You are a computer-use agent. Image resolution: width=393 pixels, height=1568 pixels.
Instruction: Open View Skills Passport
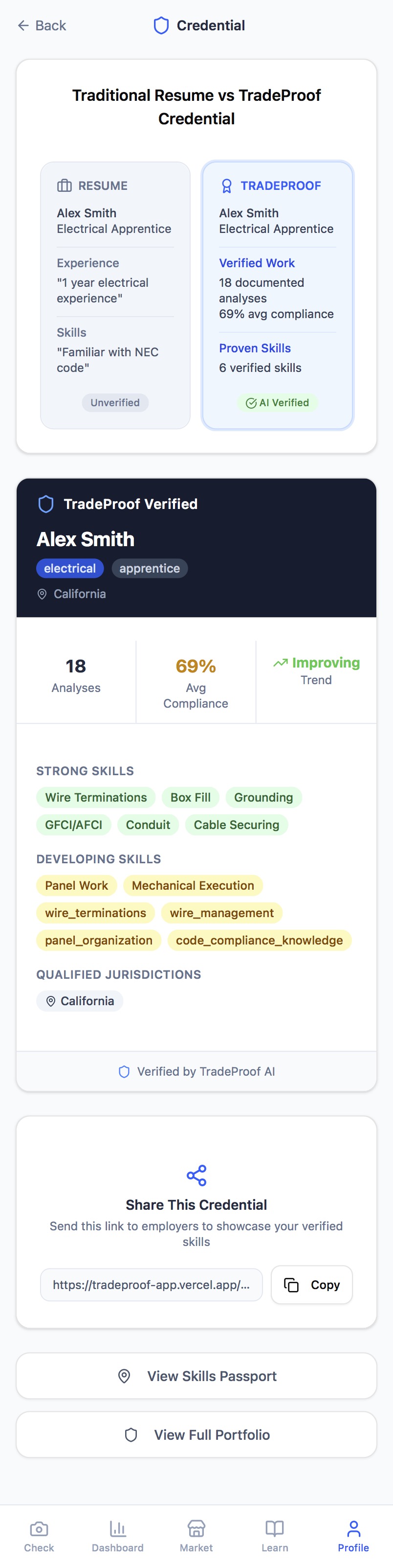(196, 1376)
